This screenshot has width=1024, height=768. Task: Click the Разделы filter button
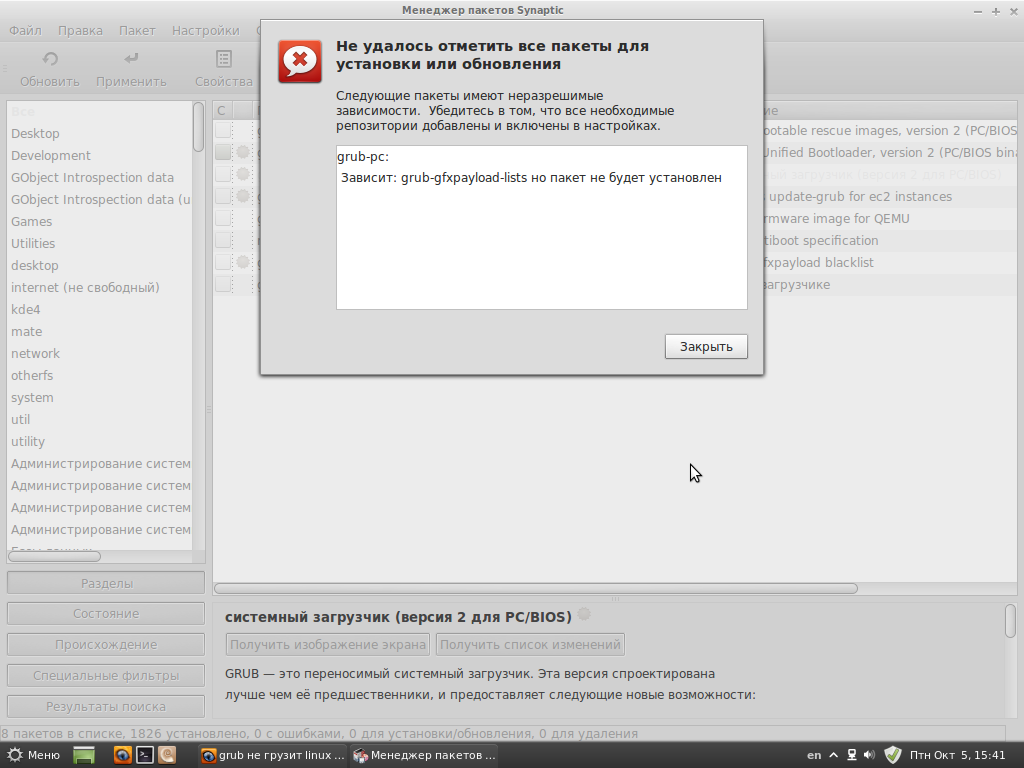[106, 583]
